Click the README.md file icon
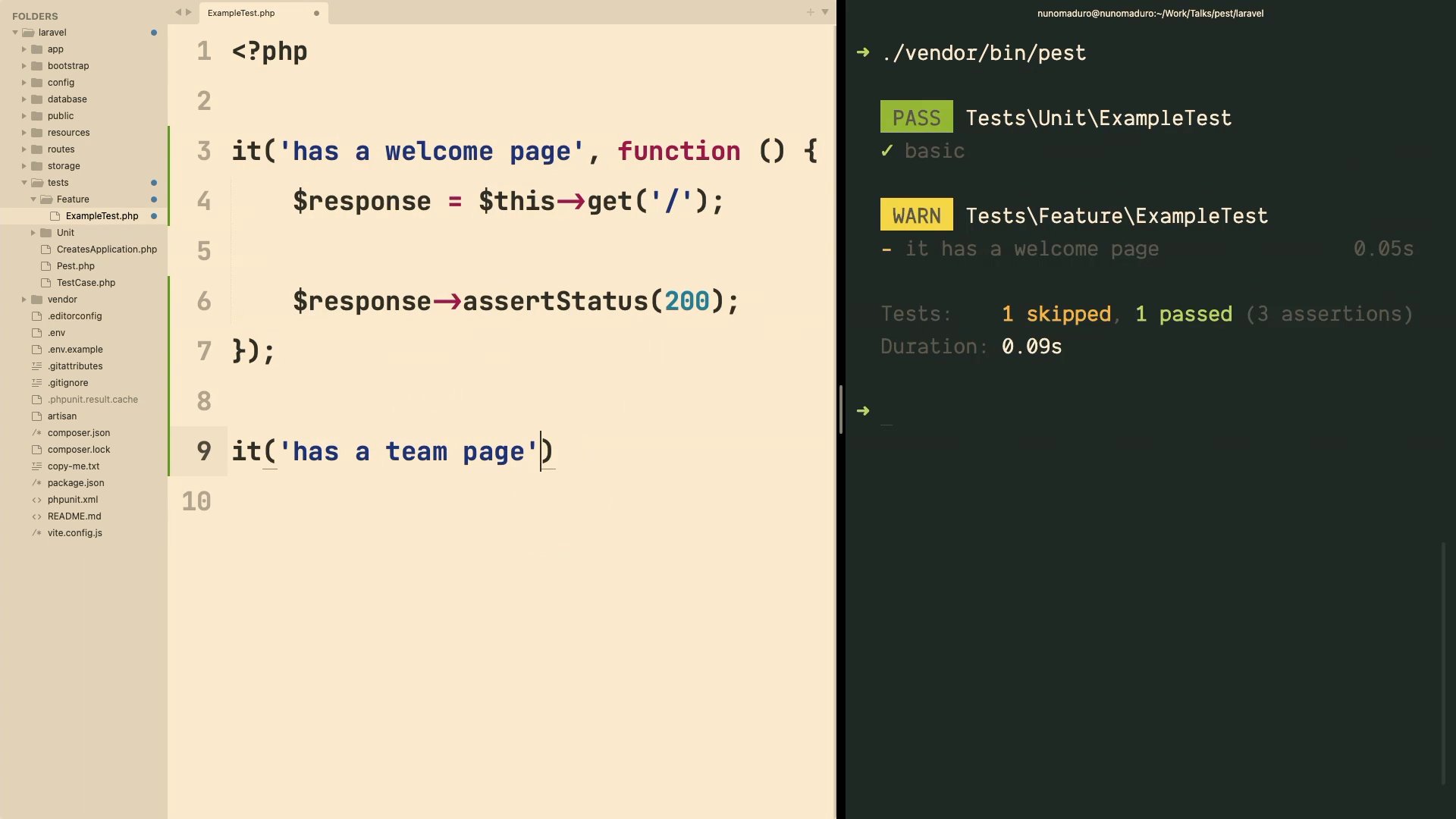The height and width of the screenshot is (819, 1456). pyautogui.click(x=36, y=516)
